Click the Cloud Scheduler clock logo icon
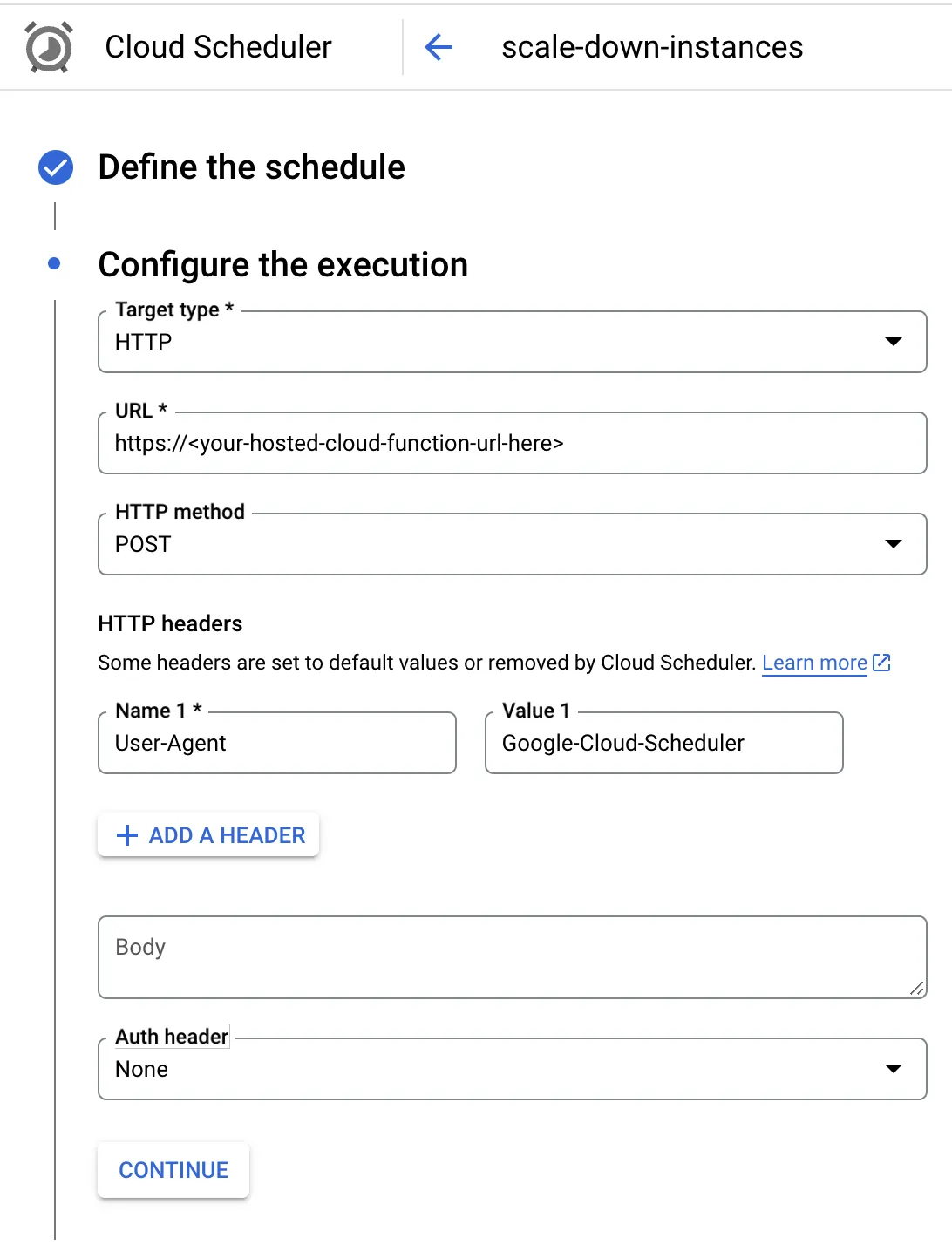This screenshot has width=952, height=1252. coord(49,47)
